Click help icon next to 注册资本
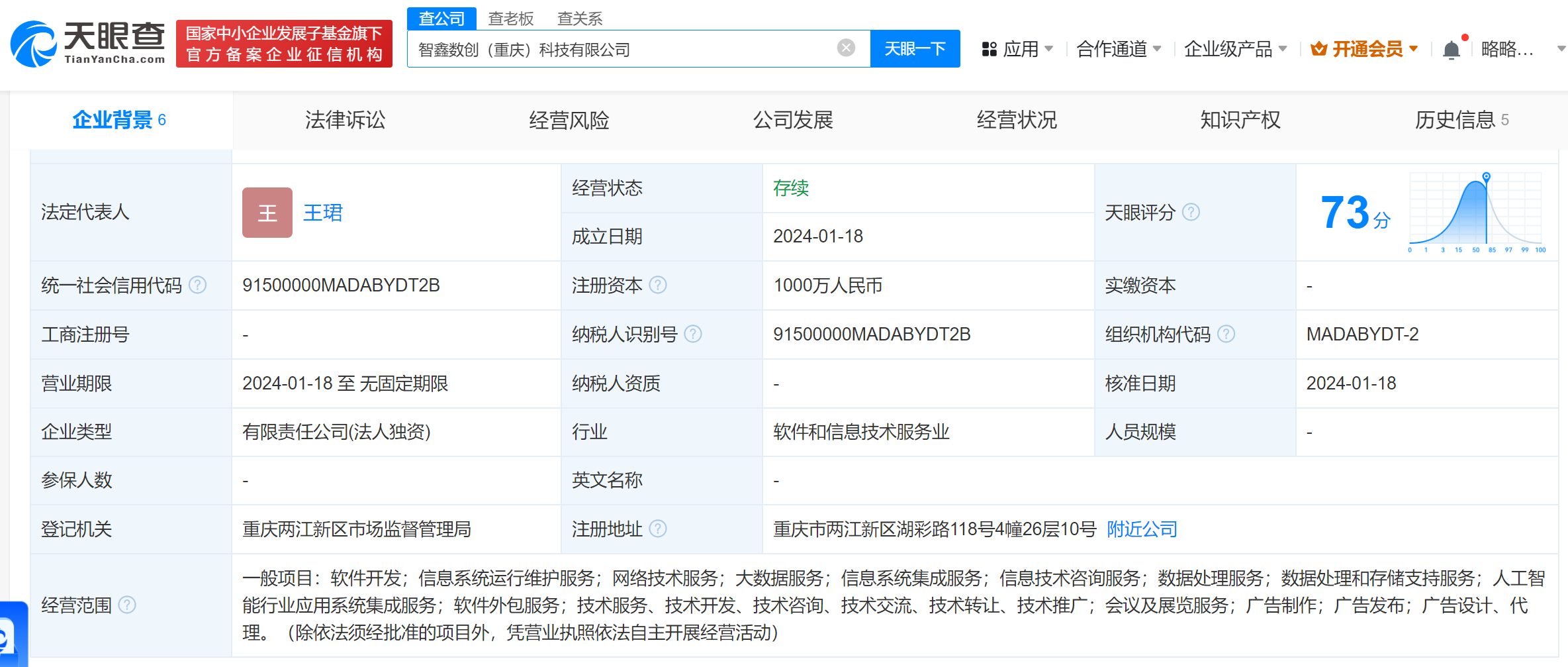This screenshot has width=1568, height=667. (657, 285)
